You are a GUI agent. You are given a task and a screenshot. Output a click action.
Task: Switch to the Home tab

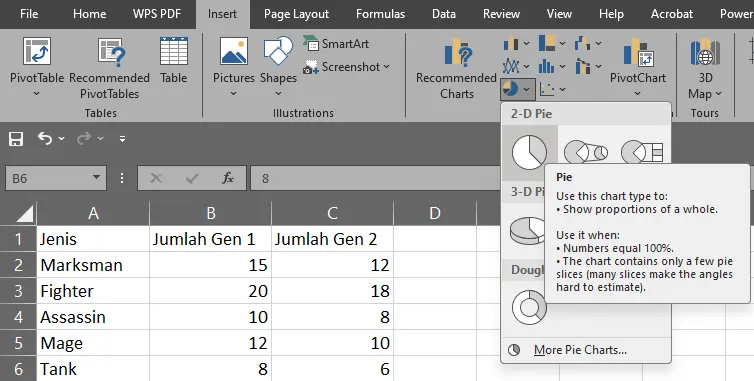tap(89, 14)
